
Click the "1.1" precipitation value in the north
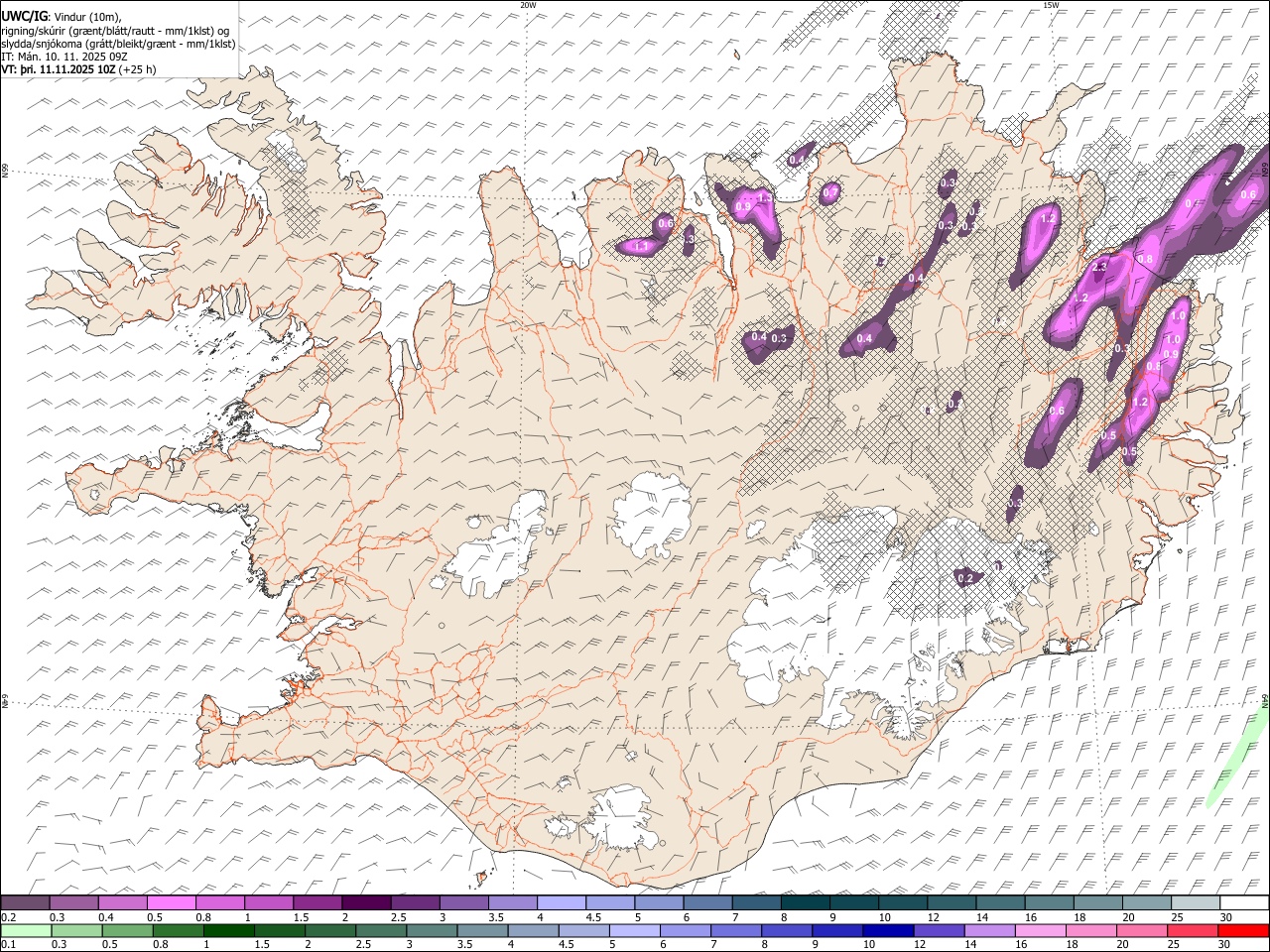[641, 246]
